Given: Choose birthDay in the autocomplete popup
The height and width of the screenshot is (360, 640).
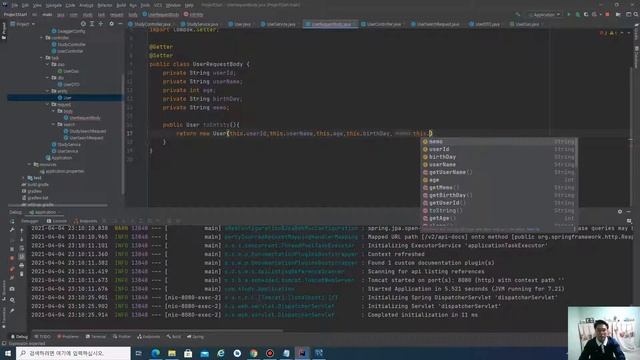Looking at the screenshot, I should 500,157.
